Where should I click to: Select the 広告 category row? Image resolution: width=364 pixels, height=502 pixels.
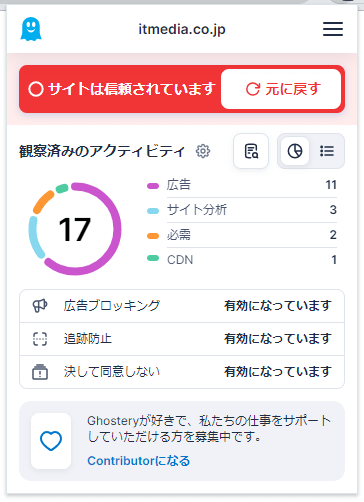click(x=242, y=185)
